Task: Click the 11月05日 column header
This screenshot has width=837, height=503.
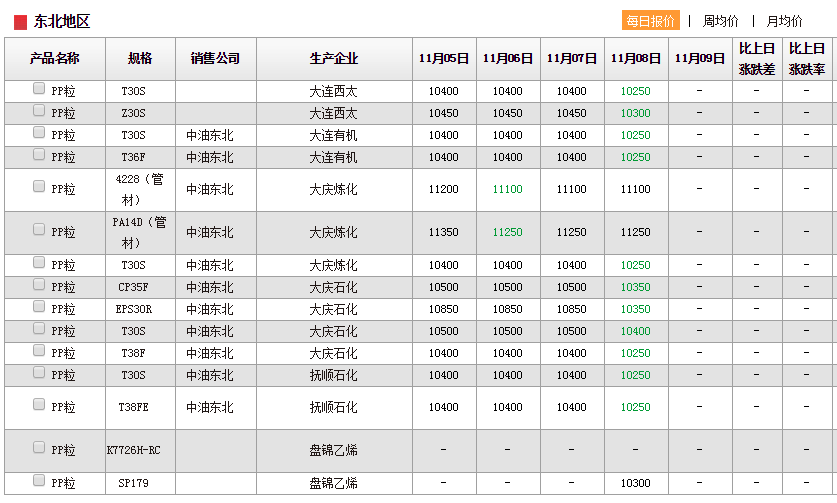Action: [444, 59]
